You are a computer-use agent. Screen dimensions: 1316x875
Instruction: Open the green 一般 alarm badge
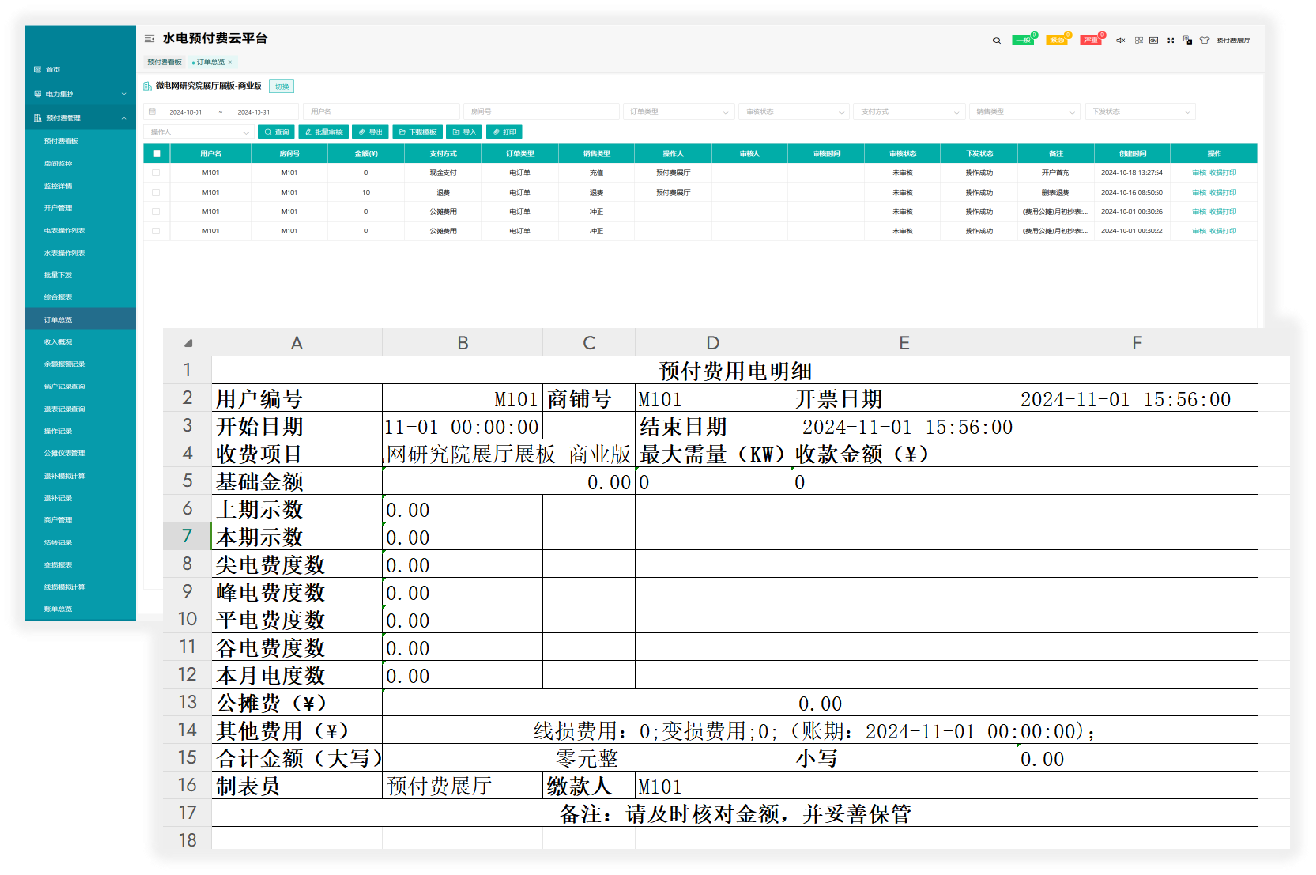click(x=1022, y=40)
